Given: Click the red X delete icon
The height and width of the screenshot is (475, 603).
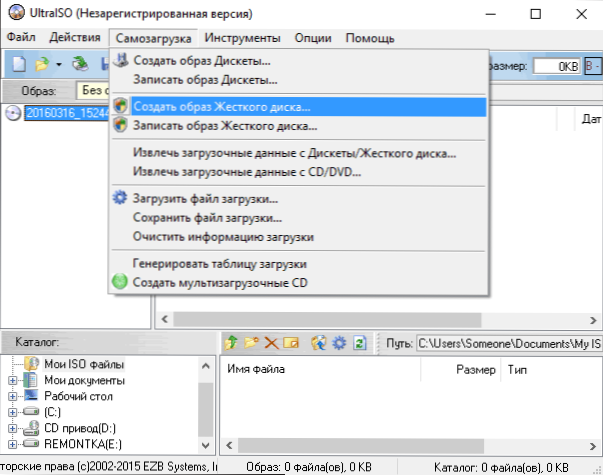Looking at the screenshot, I should (x=272, y=343).
